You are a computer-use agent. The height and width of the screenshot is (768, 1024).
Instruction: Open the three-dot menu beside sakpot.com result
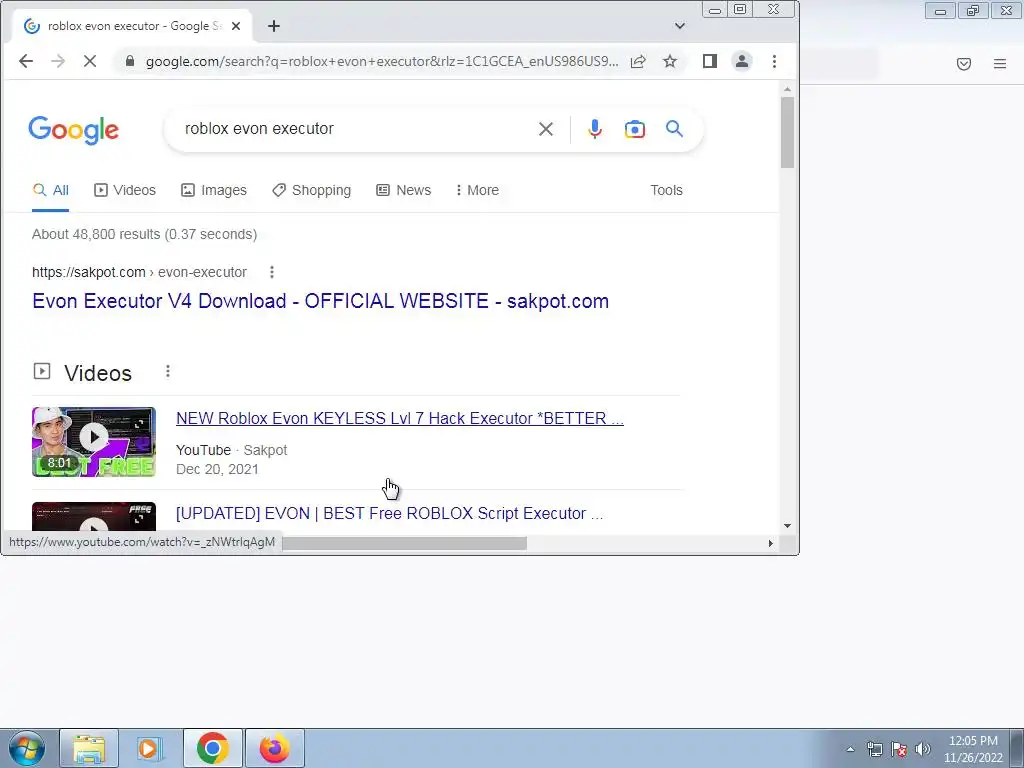[272, 272]
